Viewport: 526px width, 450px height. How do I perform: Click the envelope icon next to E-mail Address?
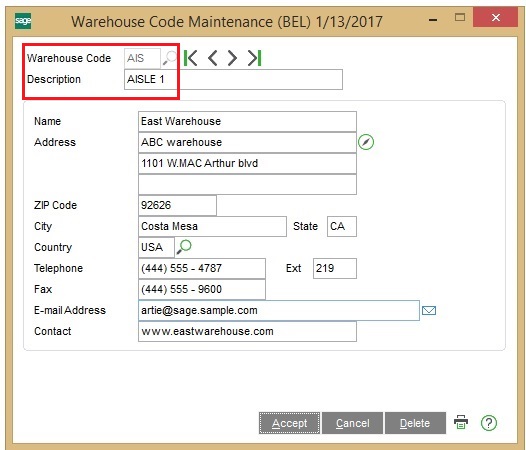pyautogui.click(x=429, y=310)
